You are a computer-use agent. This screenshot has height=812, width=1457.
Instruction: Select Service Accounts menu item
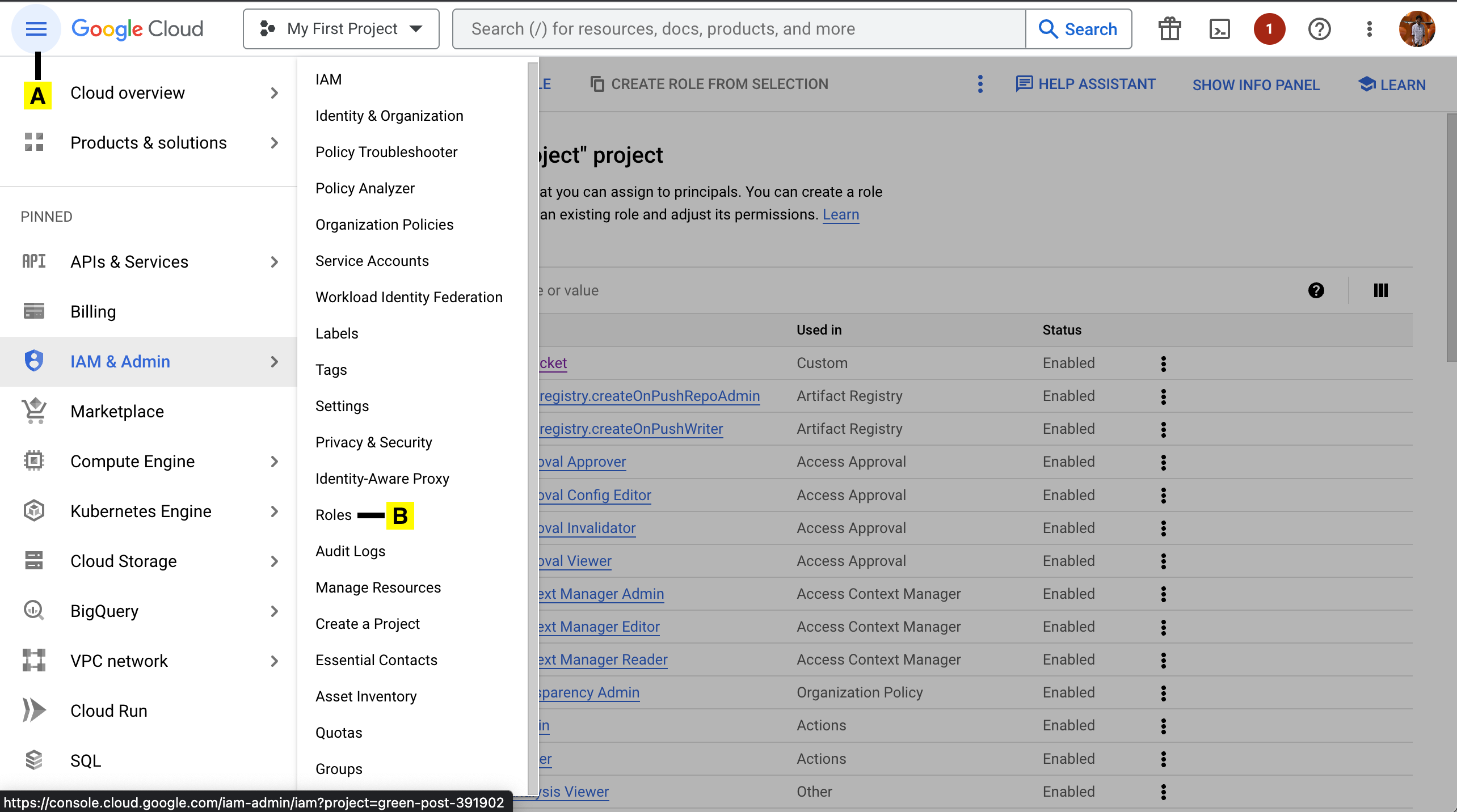372,261
